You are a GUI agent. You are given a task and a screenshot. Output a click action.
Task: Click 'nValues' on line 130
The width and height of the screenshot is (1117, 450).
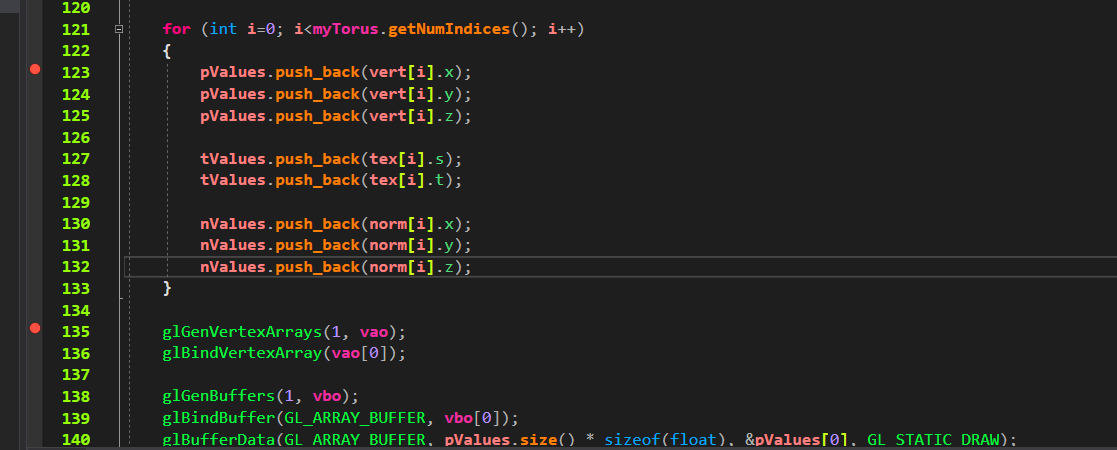pos(233,224)
